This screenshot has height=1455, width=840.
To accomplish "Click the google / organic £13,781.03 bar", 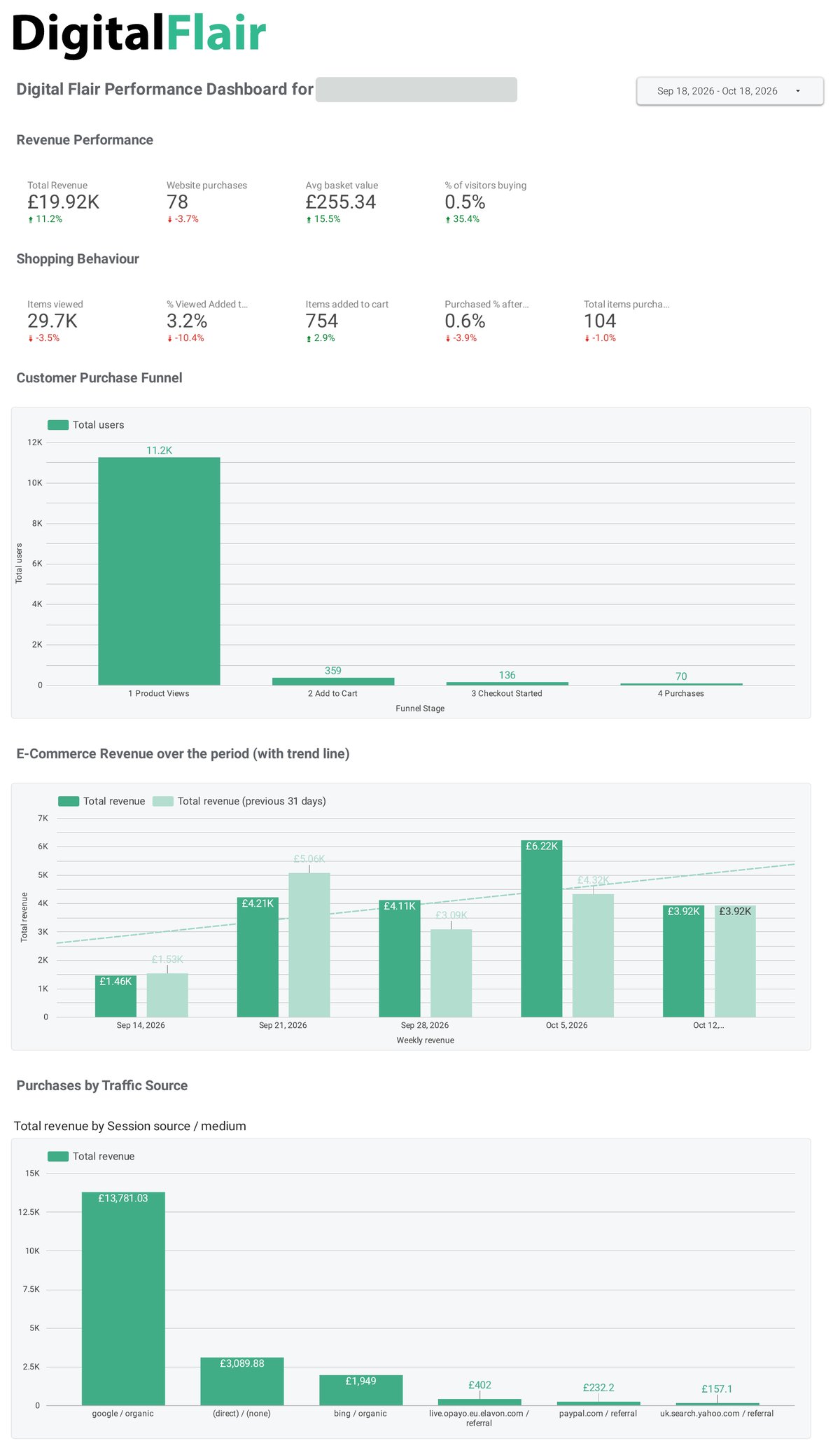I will (123, 1298).
